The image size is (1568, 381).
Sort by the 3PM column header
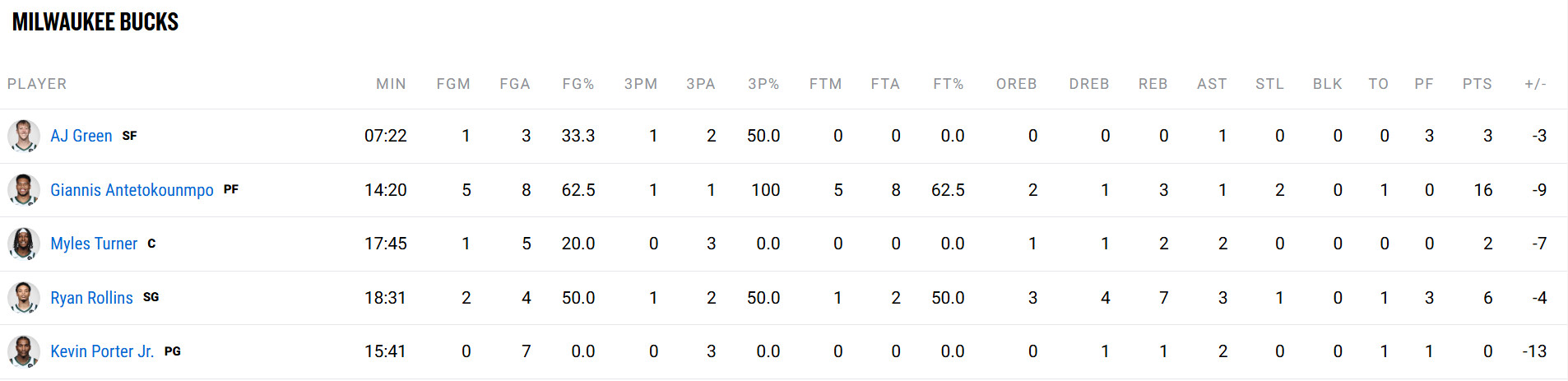click(x=641, y=84)
